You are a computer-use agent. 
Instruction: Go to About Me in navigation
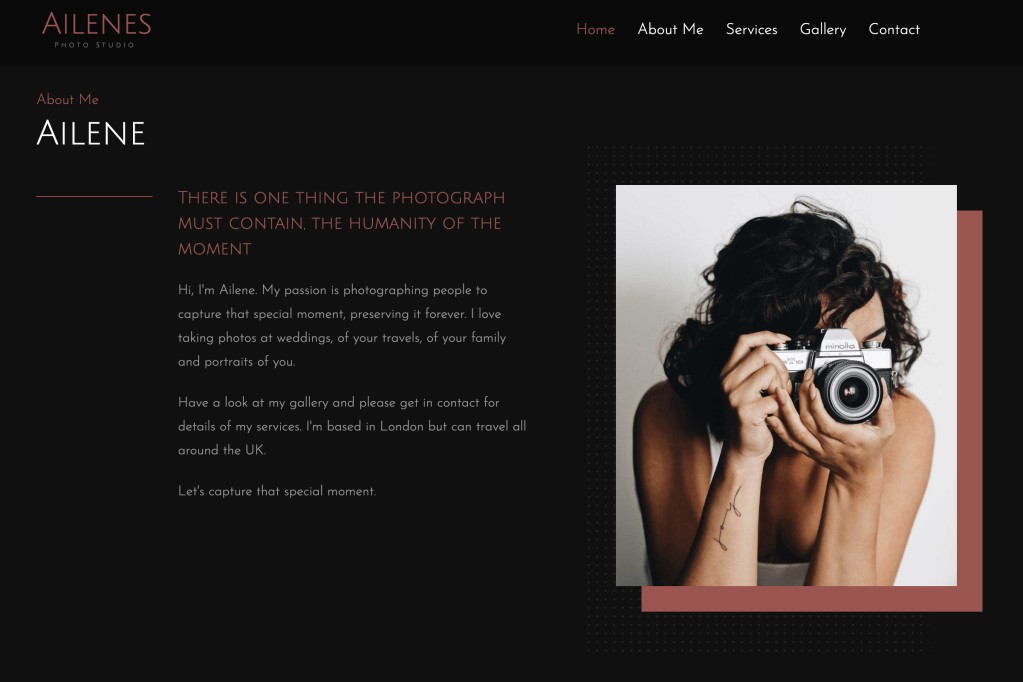[x=670, y=29]
